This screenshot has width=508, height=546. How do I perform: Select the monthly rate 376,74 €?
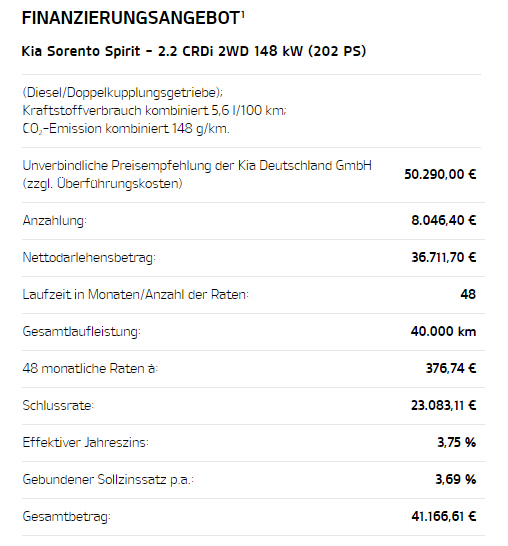pos(451,368)
